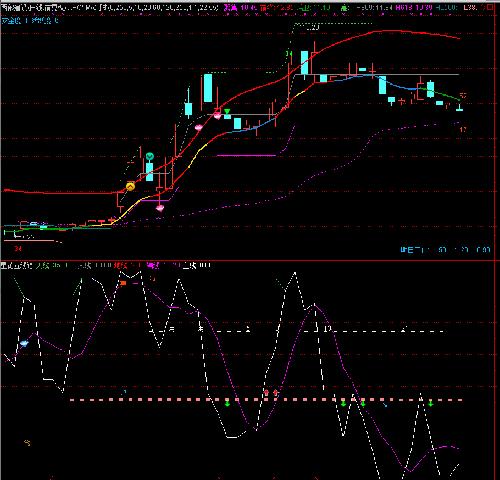
Task: Click the cyan text label under the main title
Action: point(30,21)
